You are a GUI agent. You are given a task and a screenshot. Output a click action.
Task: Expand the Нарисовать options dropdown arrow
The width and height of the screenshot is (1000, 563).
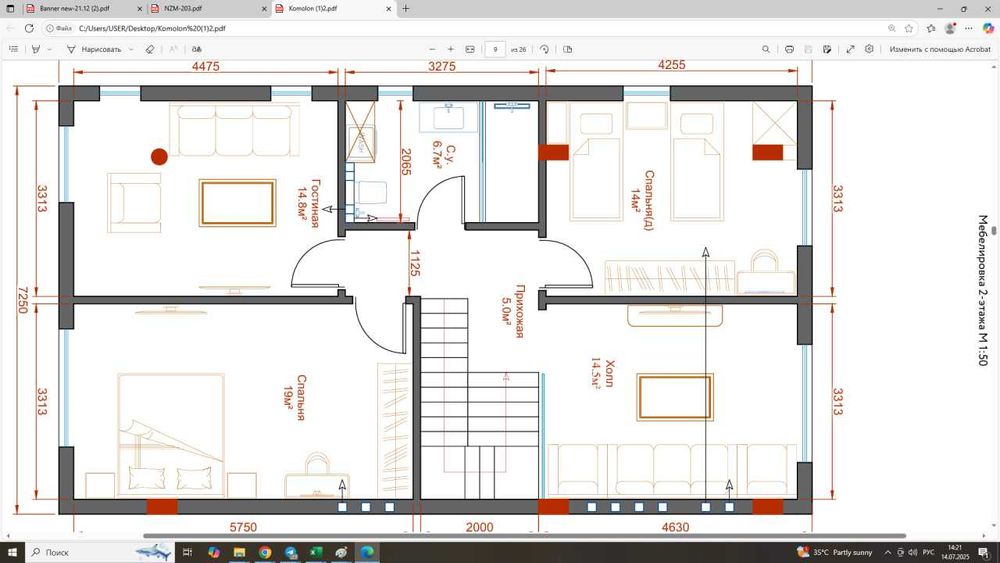(131, 49)
